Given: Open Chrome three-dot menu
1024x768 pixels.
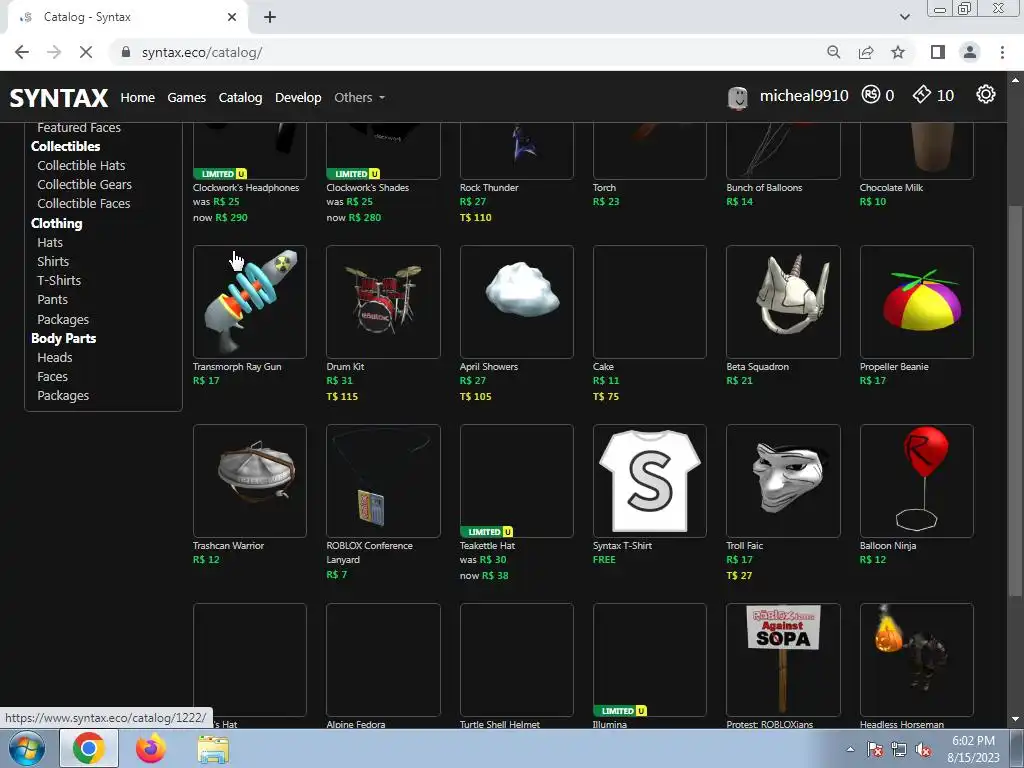Looking at the screenshot, I should pos(1002,52).
